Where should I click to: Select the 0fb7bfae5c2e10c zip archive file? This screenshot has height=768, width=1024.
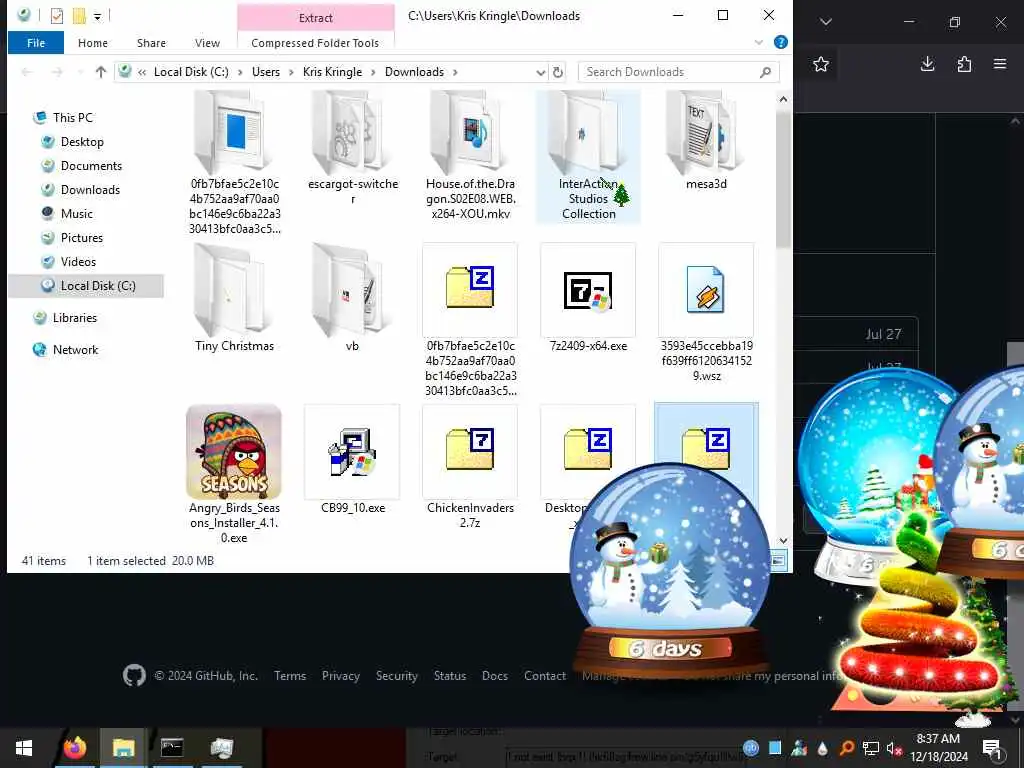click(470, 320)
